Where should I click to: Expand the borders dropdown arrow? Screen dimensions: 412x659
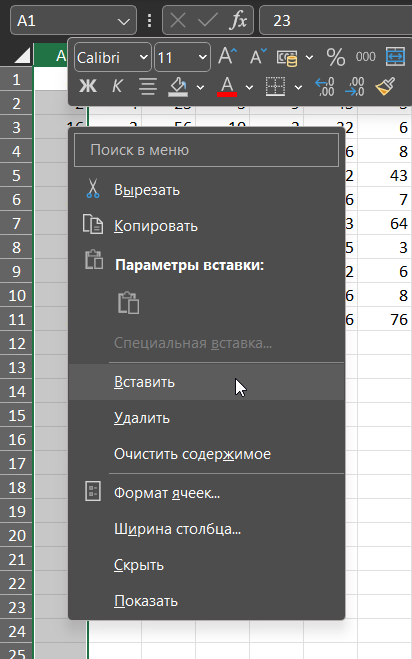click(298, 87)
